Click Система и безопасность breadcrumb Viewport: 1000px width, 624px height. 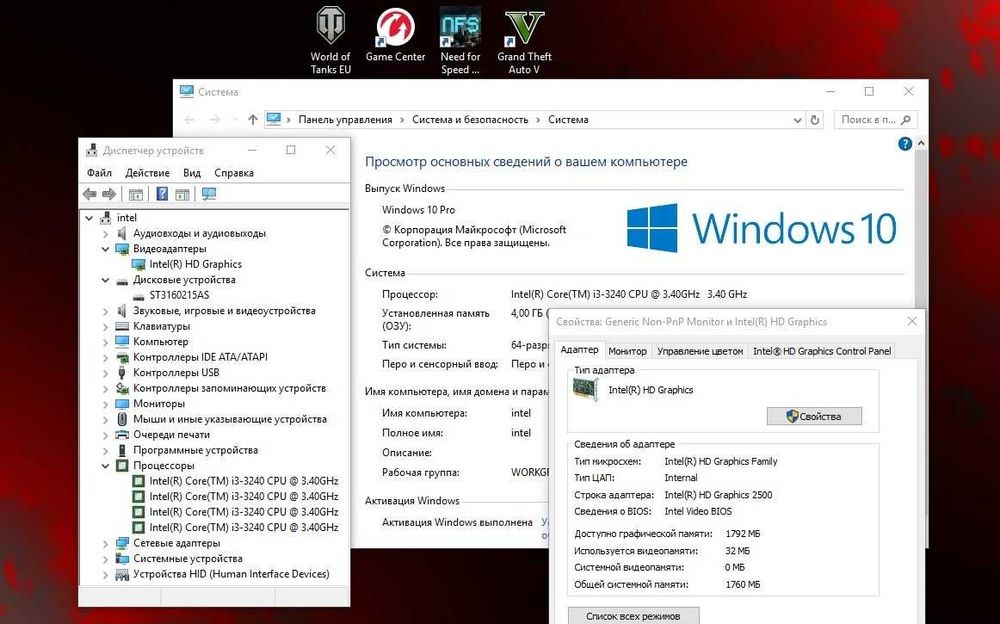tap(470, 119)
